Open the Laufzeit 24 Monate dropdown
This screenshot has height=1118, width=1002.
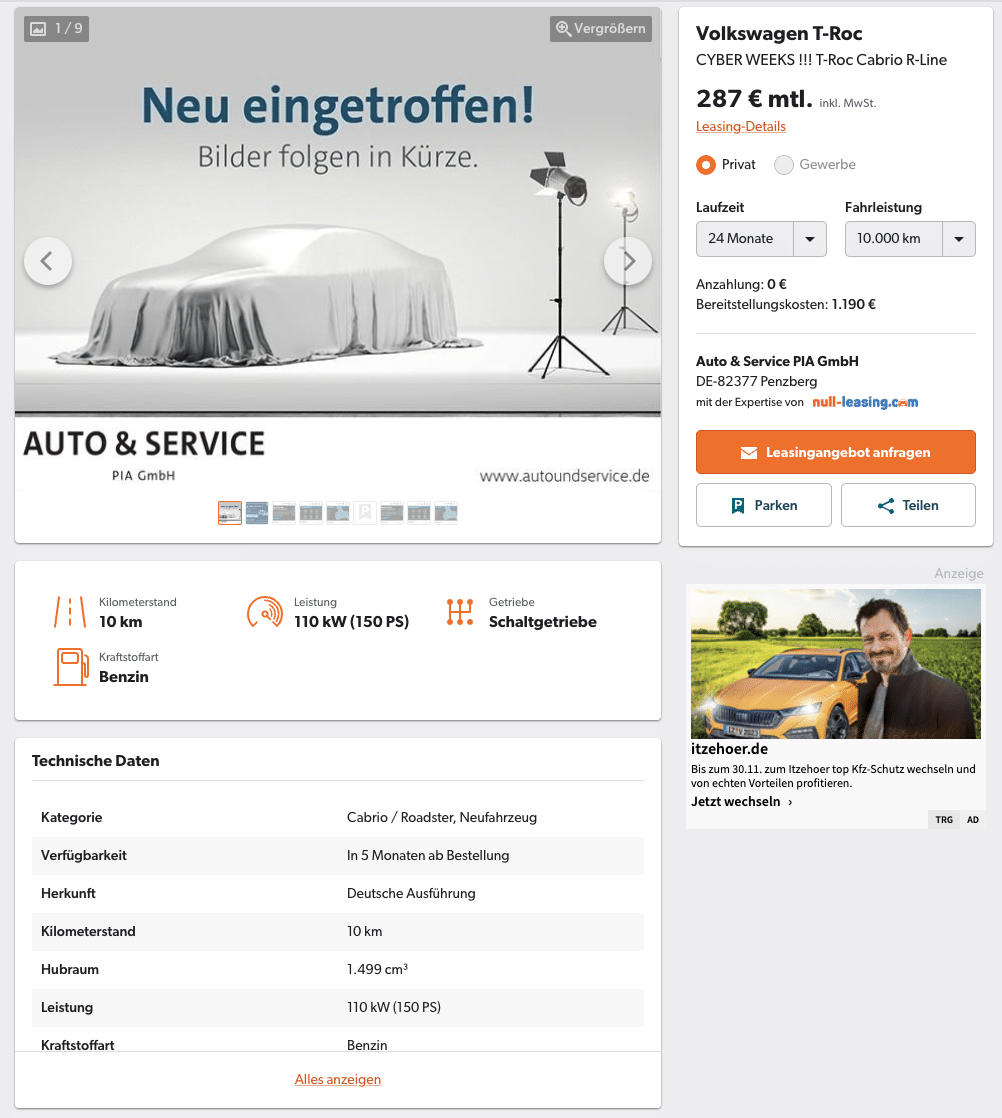pos(761,239)
